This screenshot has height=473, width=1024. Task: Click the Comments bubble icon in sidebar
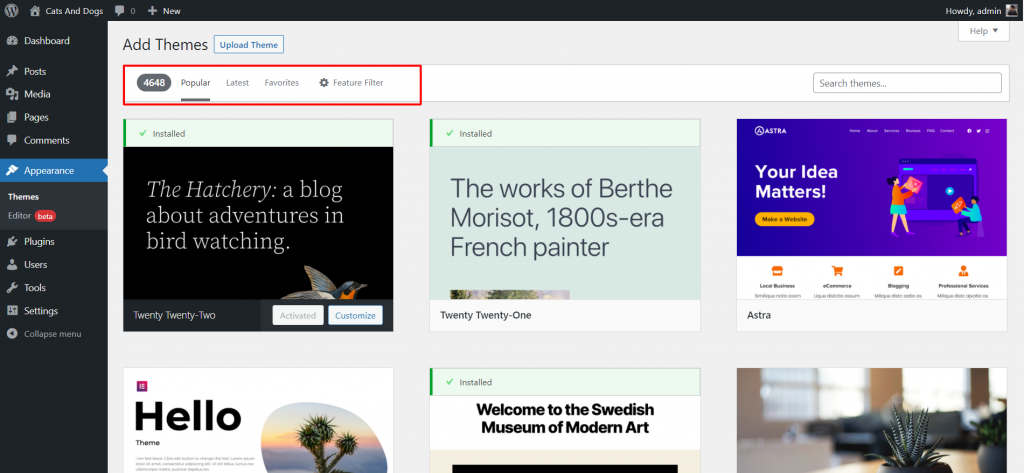(x=12, y=140)
